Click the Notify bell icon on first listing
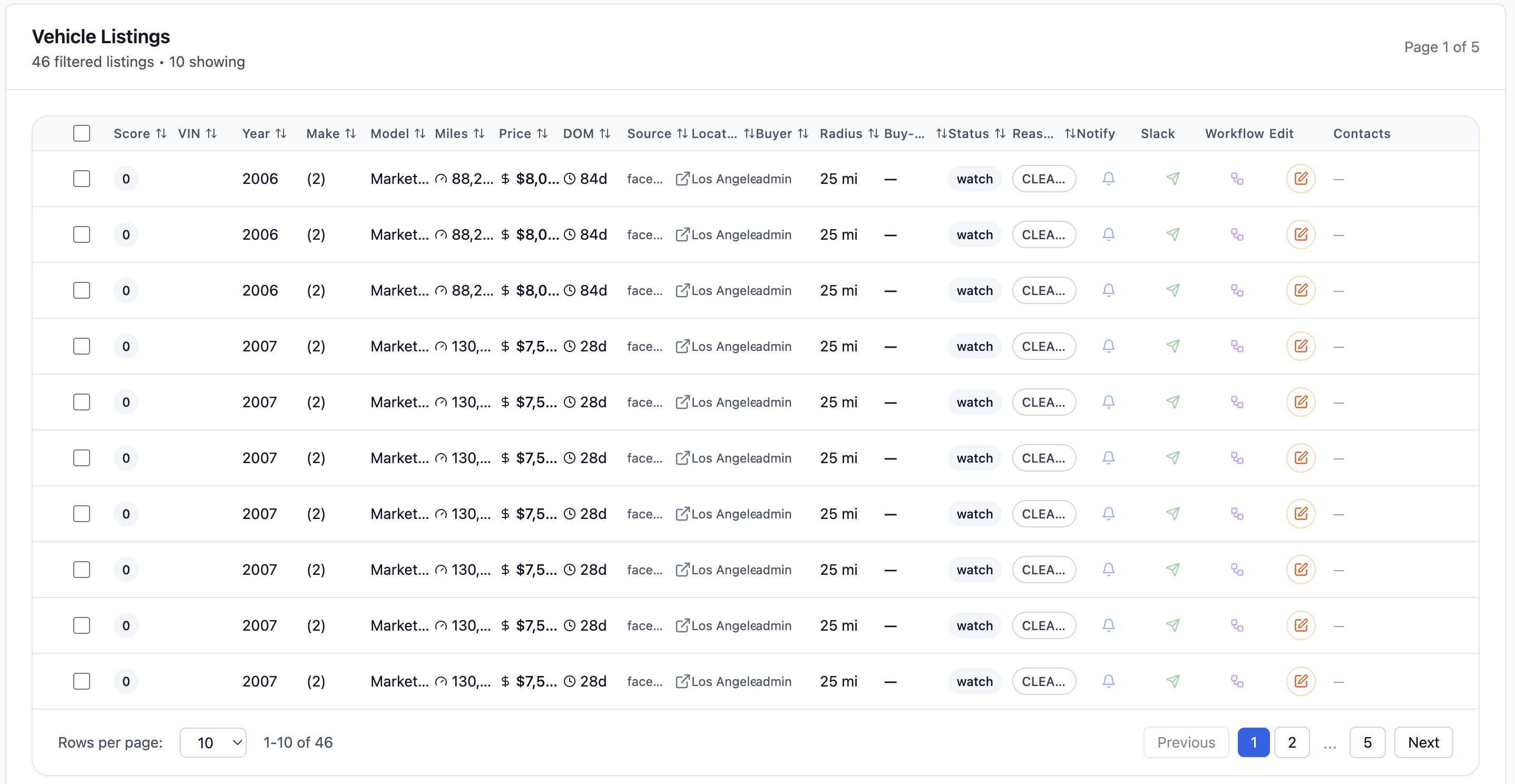This screenshot has width=1515, height=784. tap(1108, 179)
